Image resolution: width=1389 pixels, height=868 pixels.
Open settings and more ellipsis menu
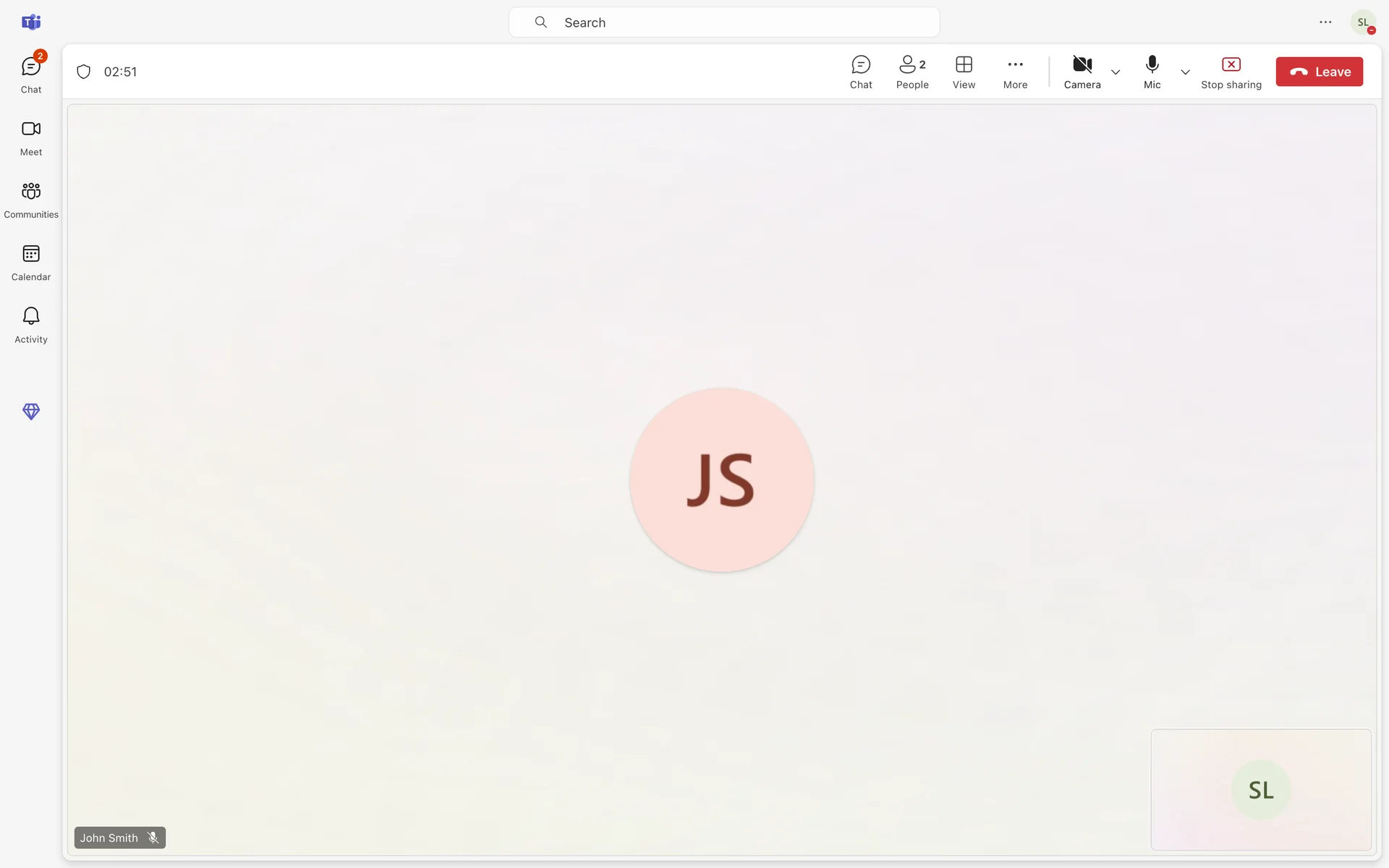point(1325,22)
